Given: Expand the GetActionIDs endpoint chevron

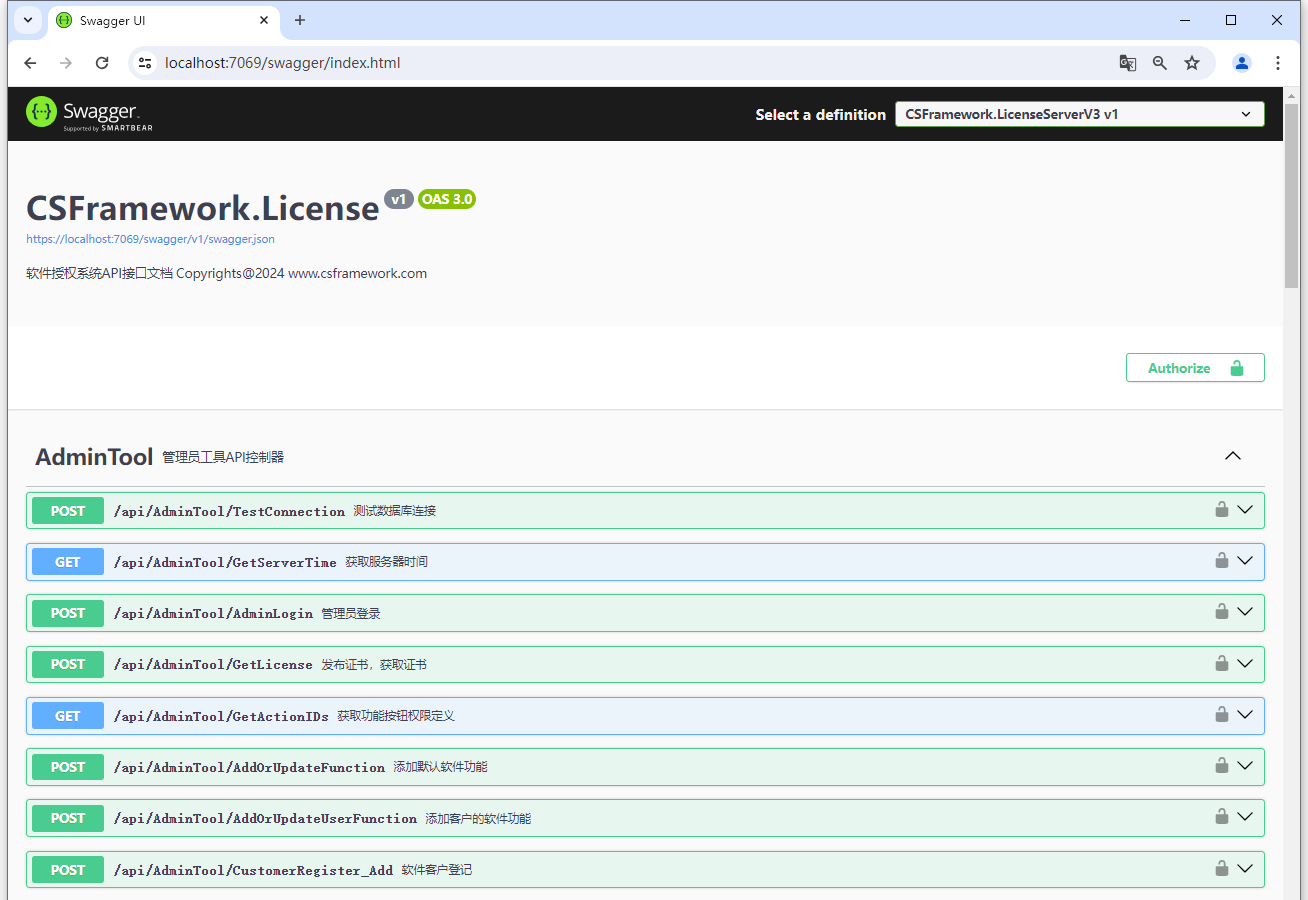Looking at the screenshot, I should 1245,714.
